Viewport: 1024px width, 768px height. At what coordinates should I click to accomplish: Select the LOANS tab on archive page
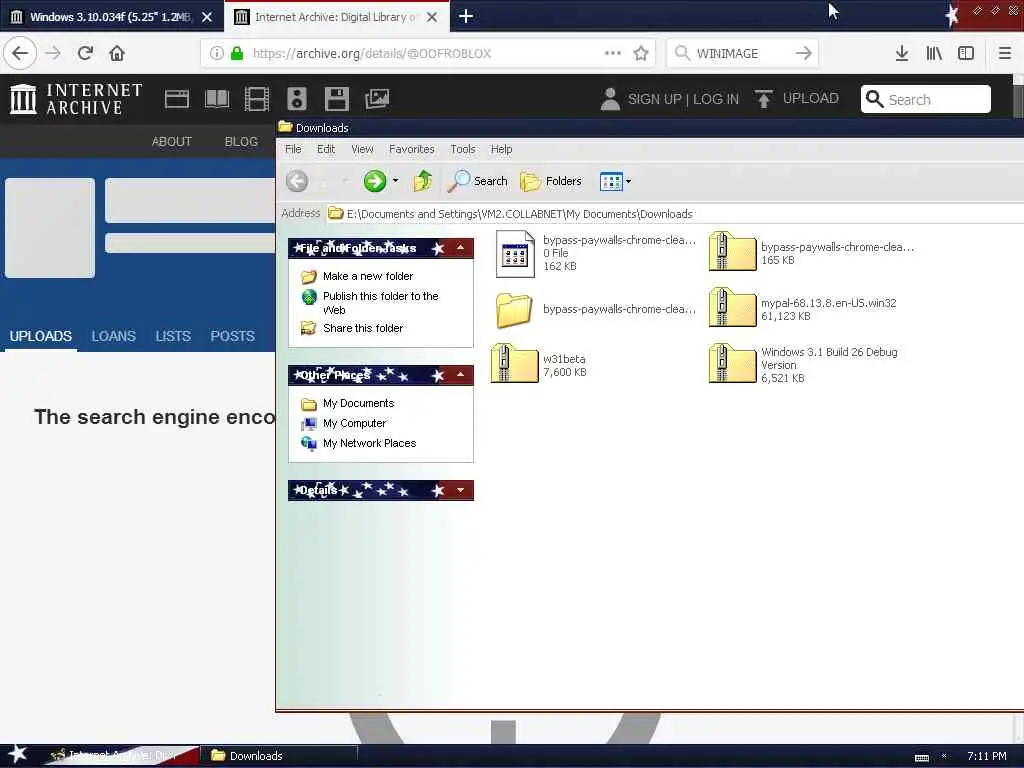point(114,336)
